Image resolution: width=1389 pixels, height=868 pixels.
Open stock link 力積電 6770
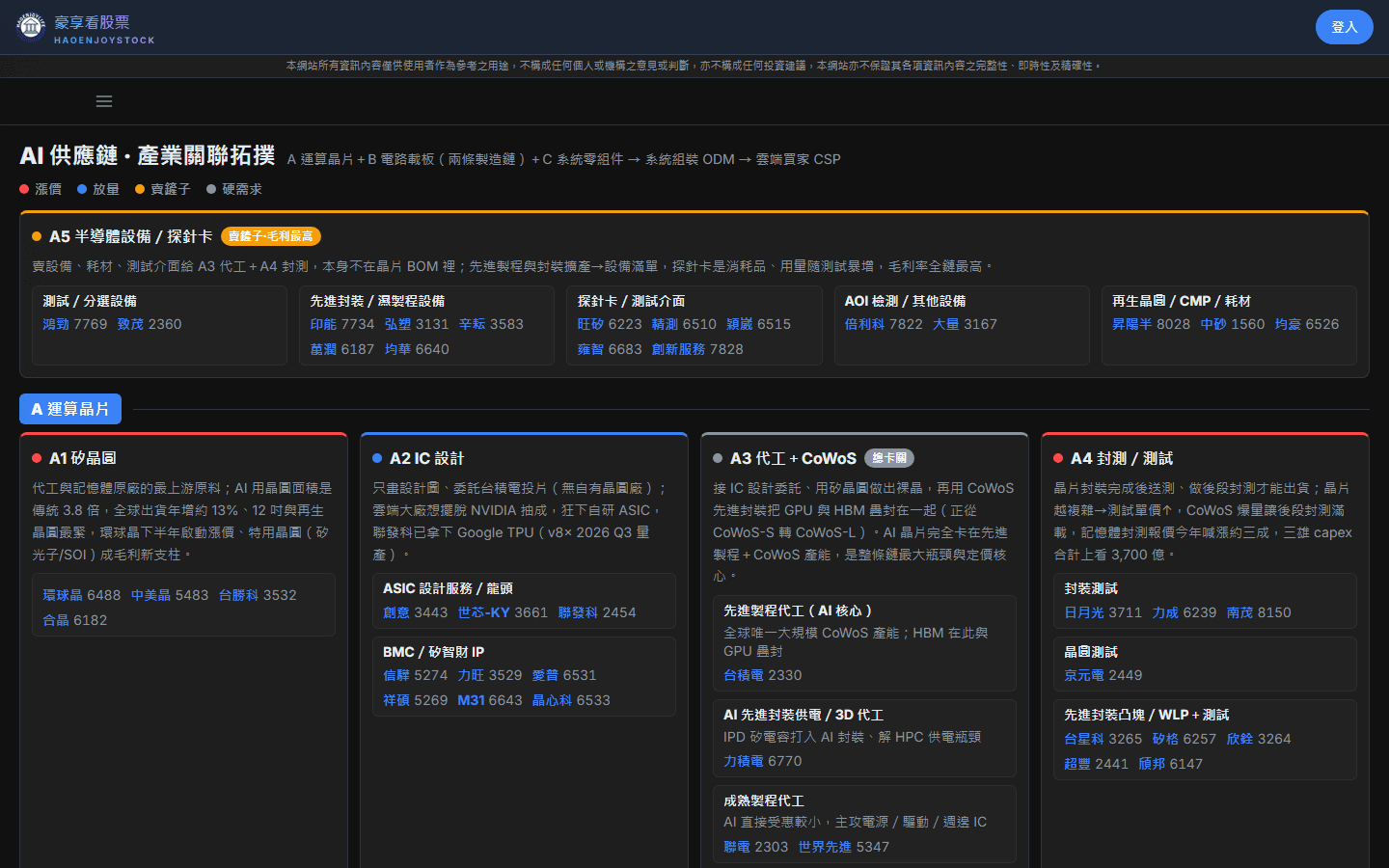tap(763, 761)
